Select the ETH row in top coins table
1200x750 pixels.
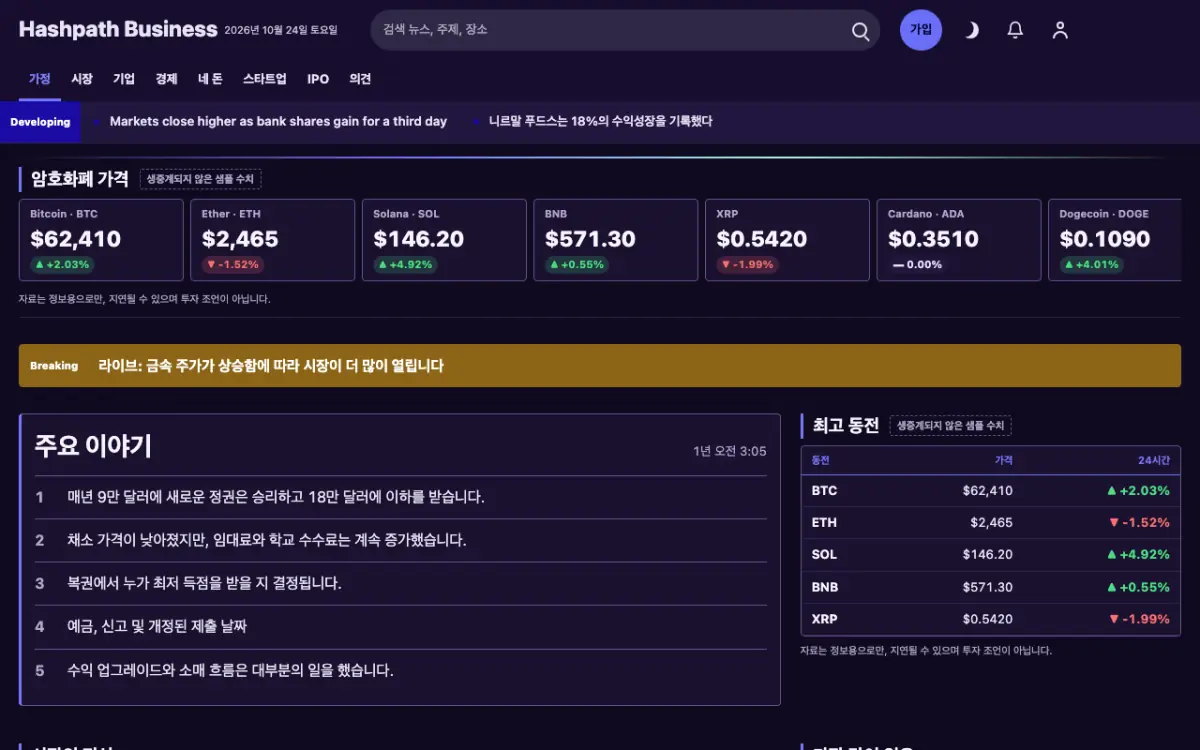(990, 523)
